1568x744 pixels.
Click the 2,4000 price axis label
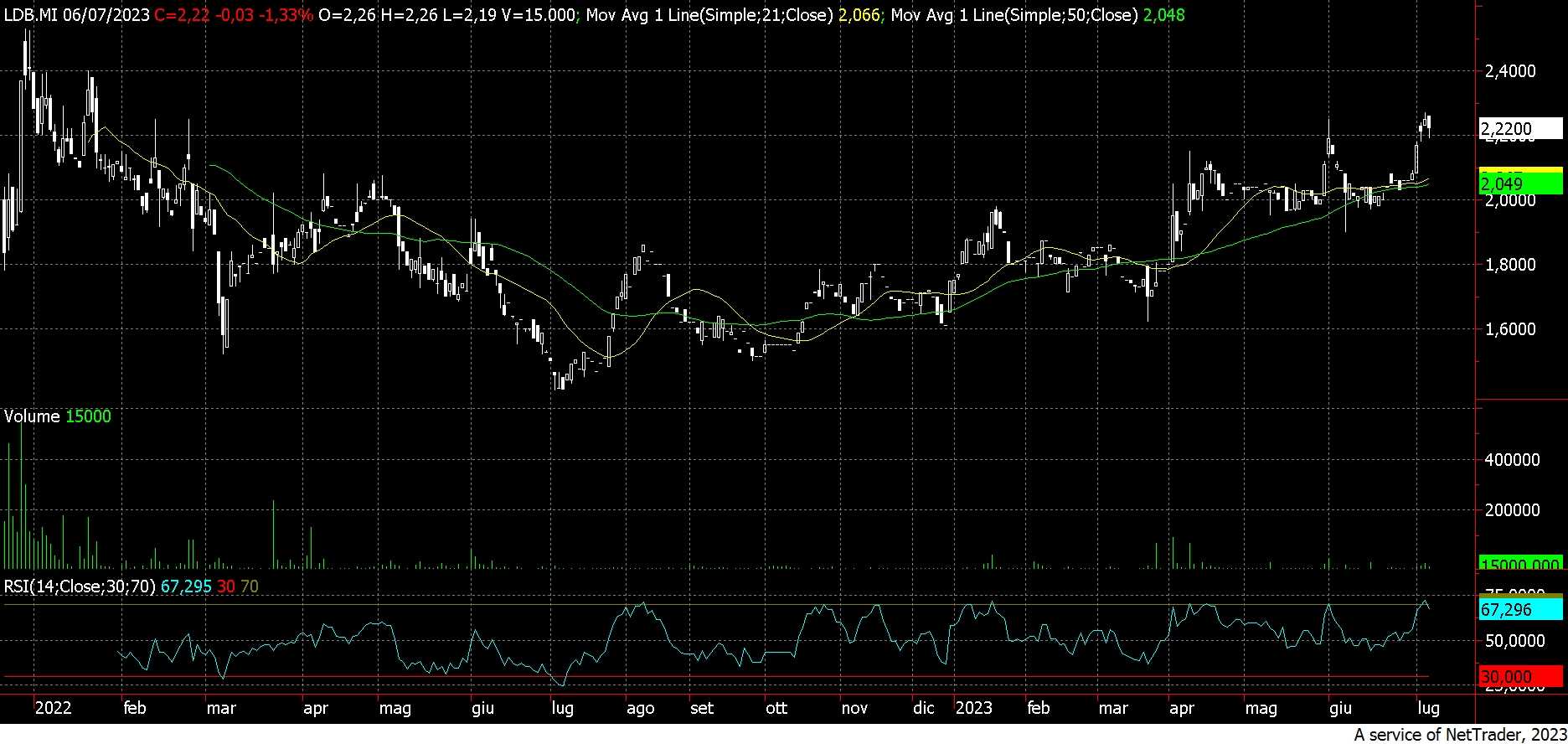pyautogui.click(x=1509, y=71)
